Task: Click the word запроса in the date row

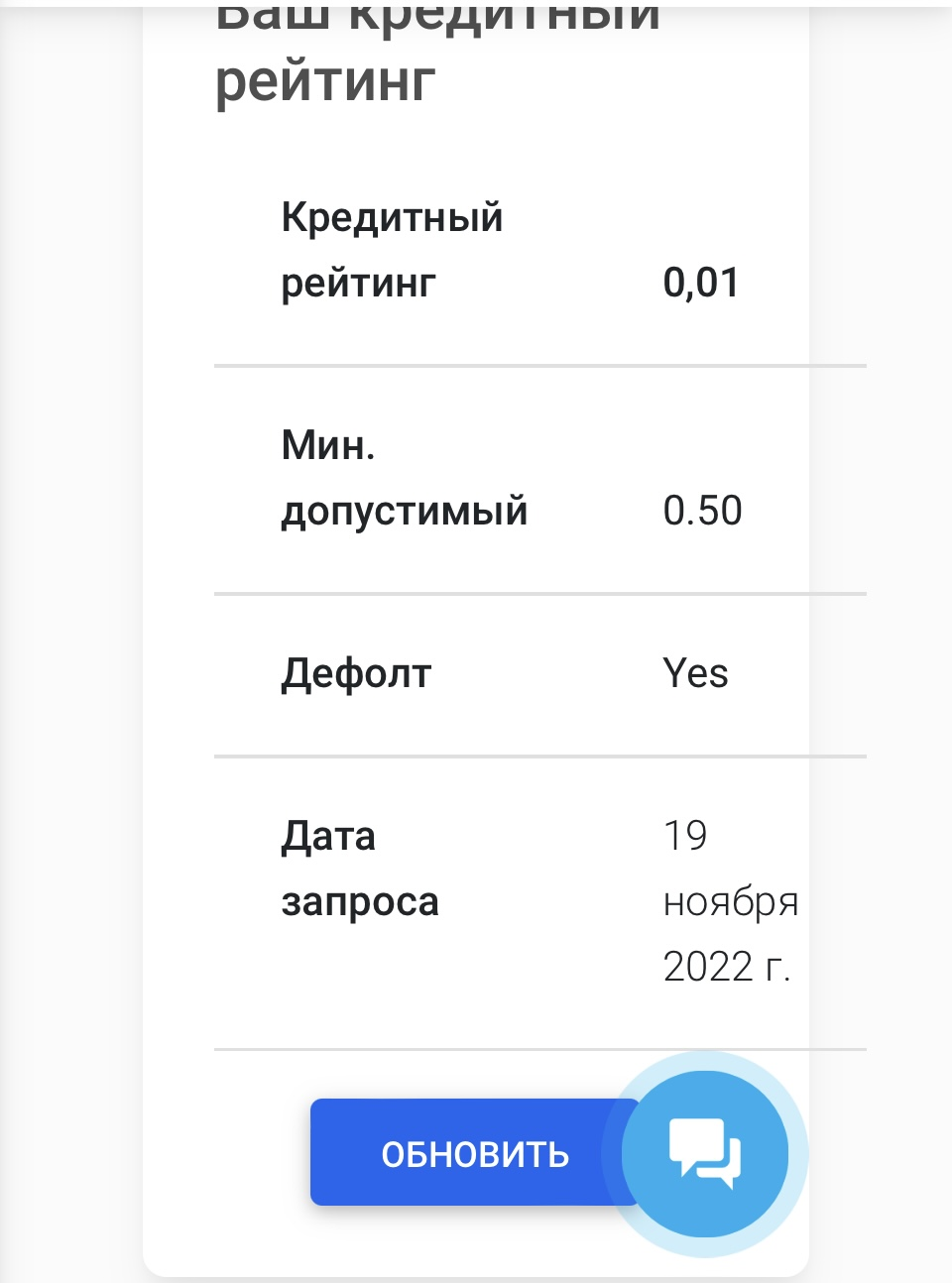Action: point(359,903)
